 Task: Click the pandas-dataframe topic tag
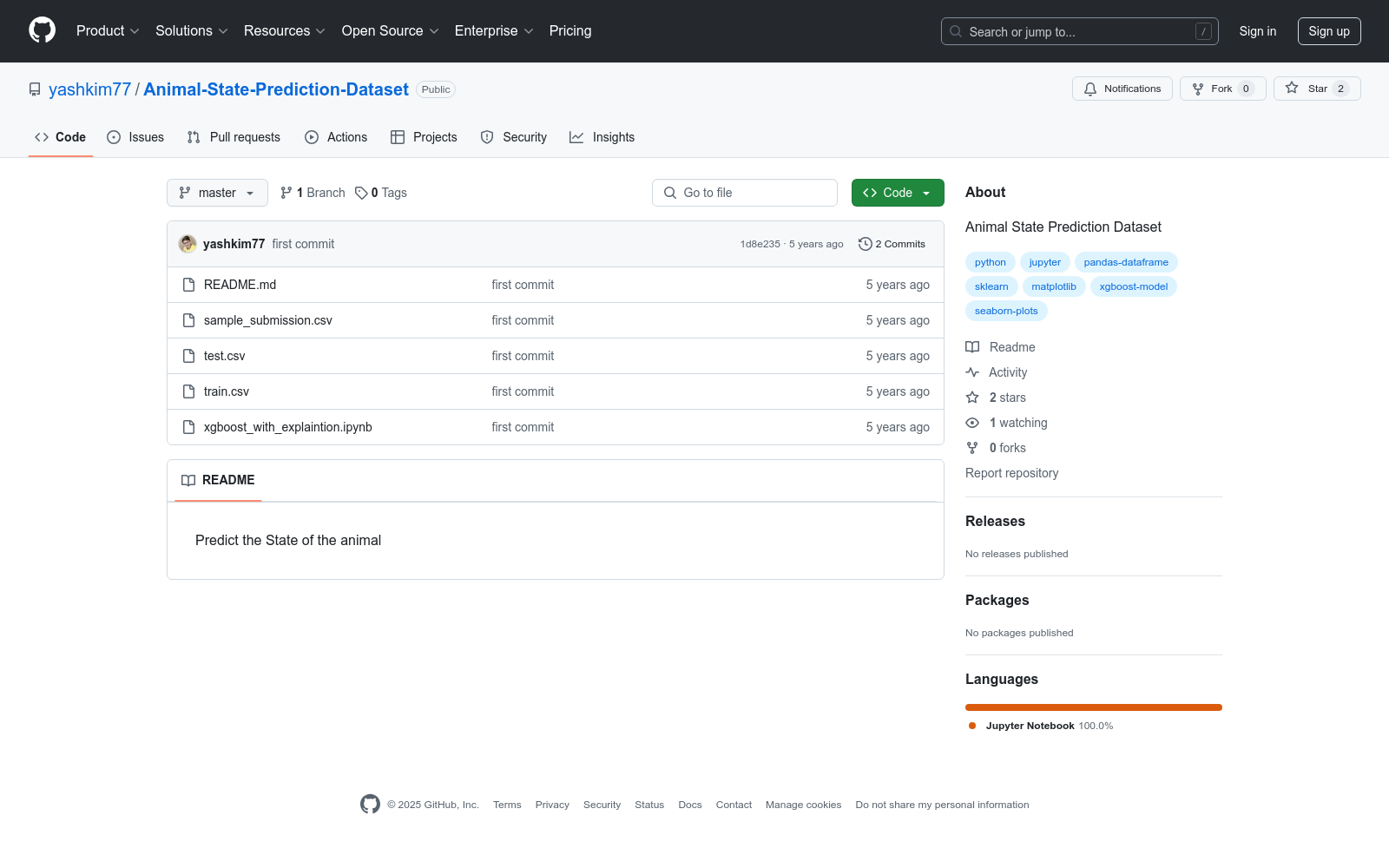pyautogui.click(x=1126, y=262)
